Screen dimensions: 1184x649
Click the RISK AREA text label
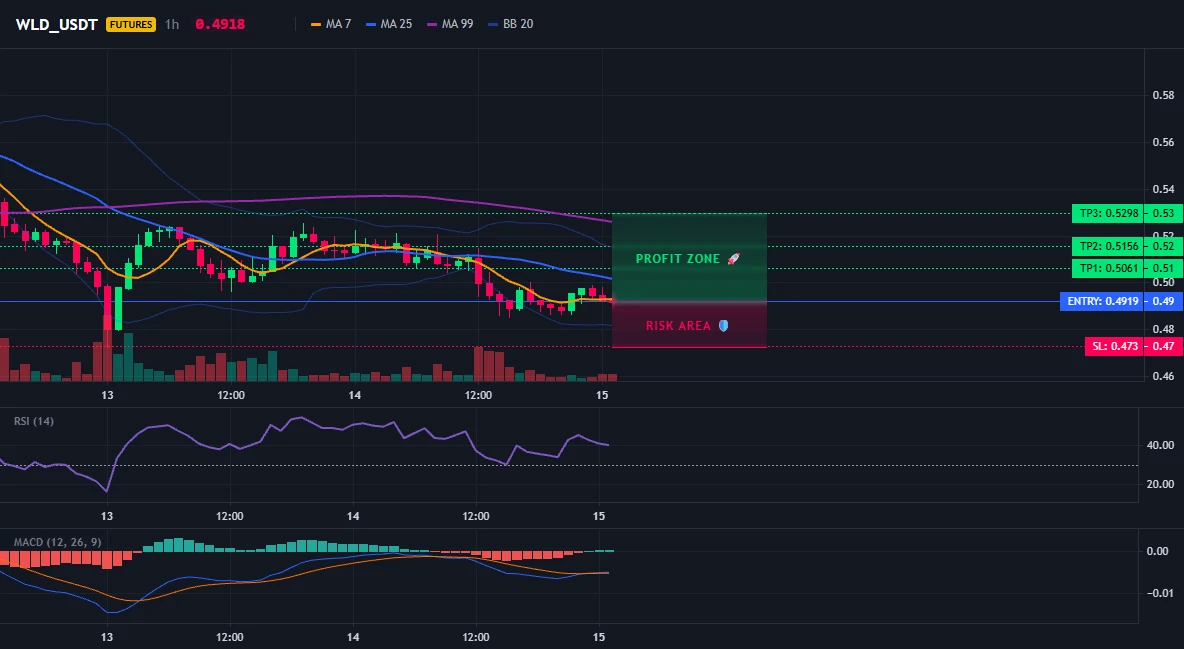pyautogui.click(x=678, y=326)
